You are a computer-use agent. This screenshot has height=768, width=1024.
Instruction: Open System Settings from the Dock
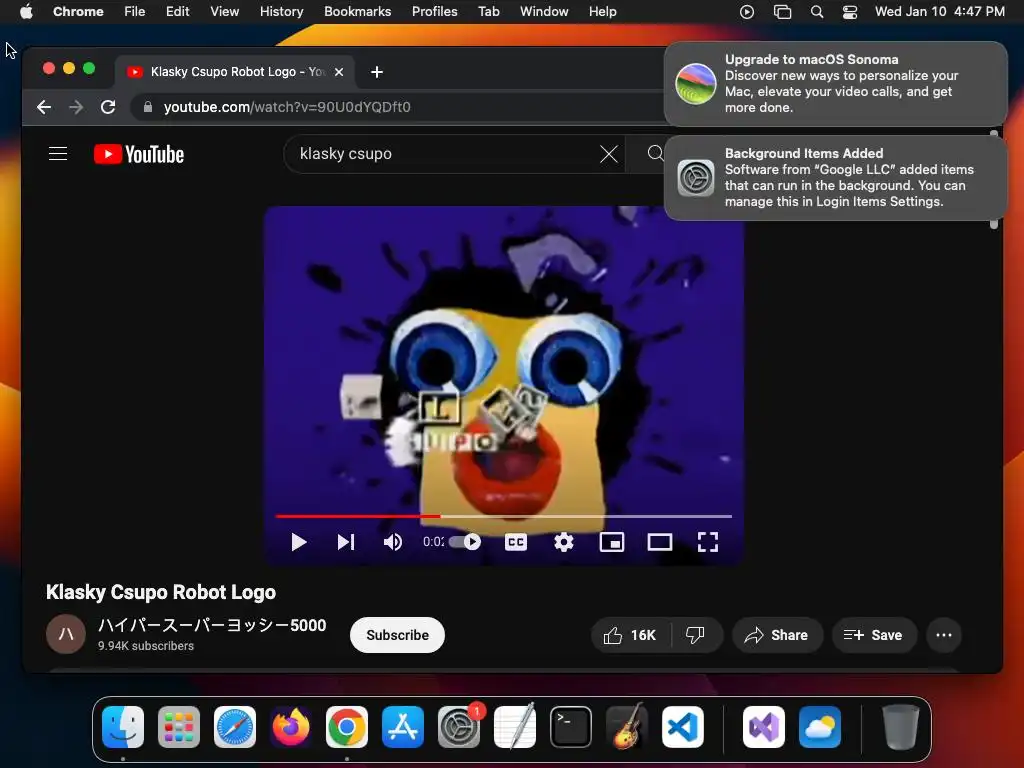click(458, 727)
